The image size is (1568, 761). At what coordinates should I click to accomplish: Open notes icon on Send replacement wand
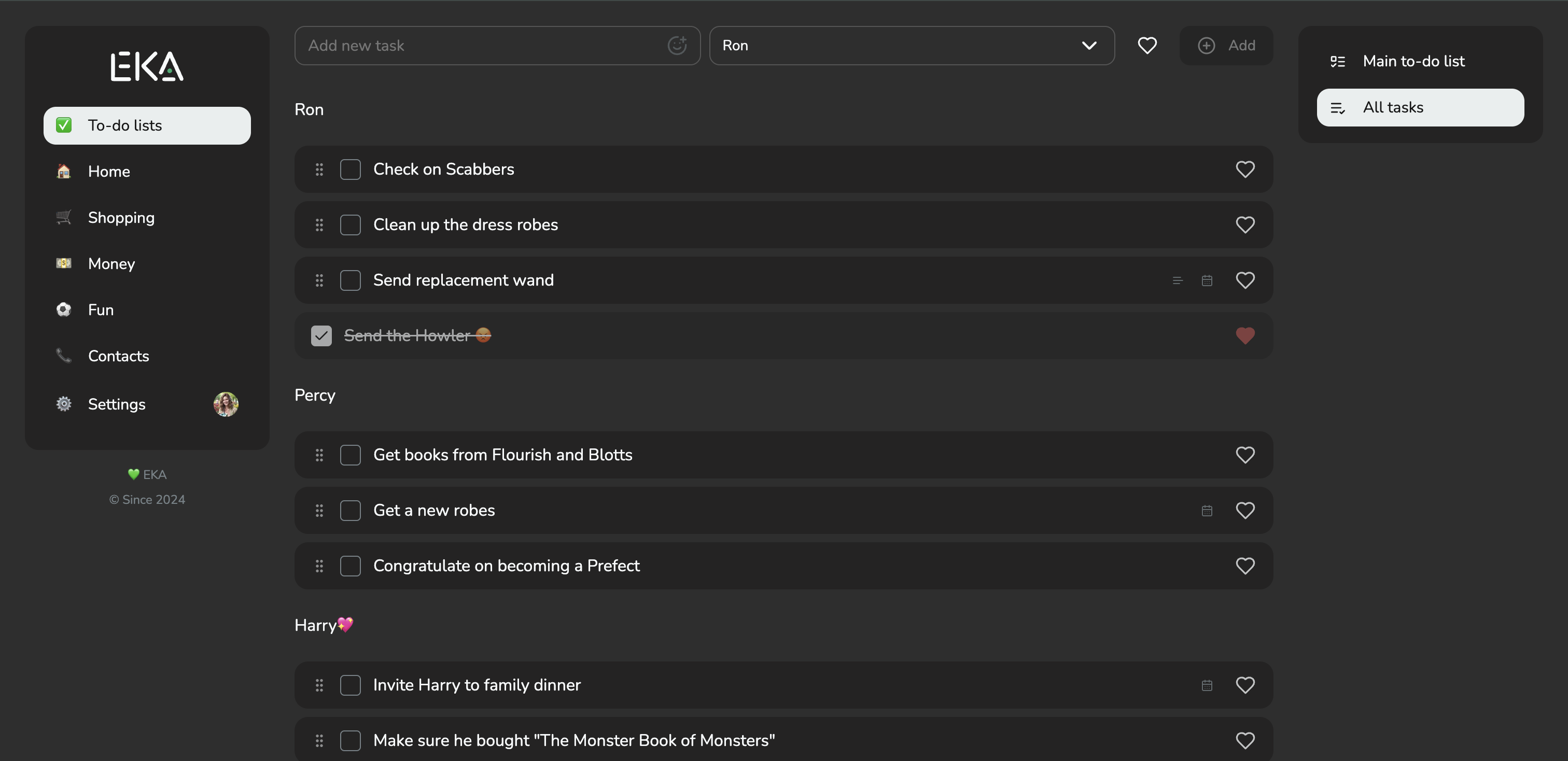coord(1178,280)
